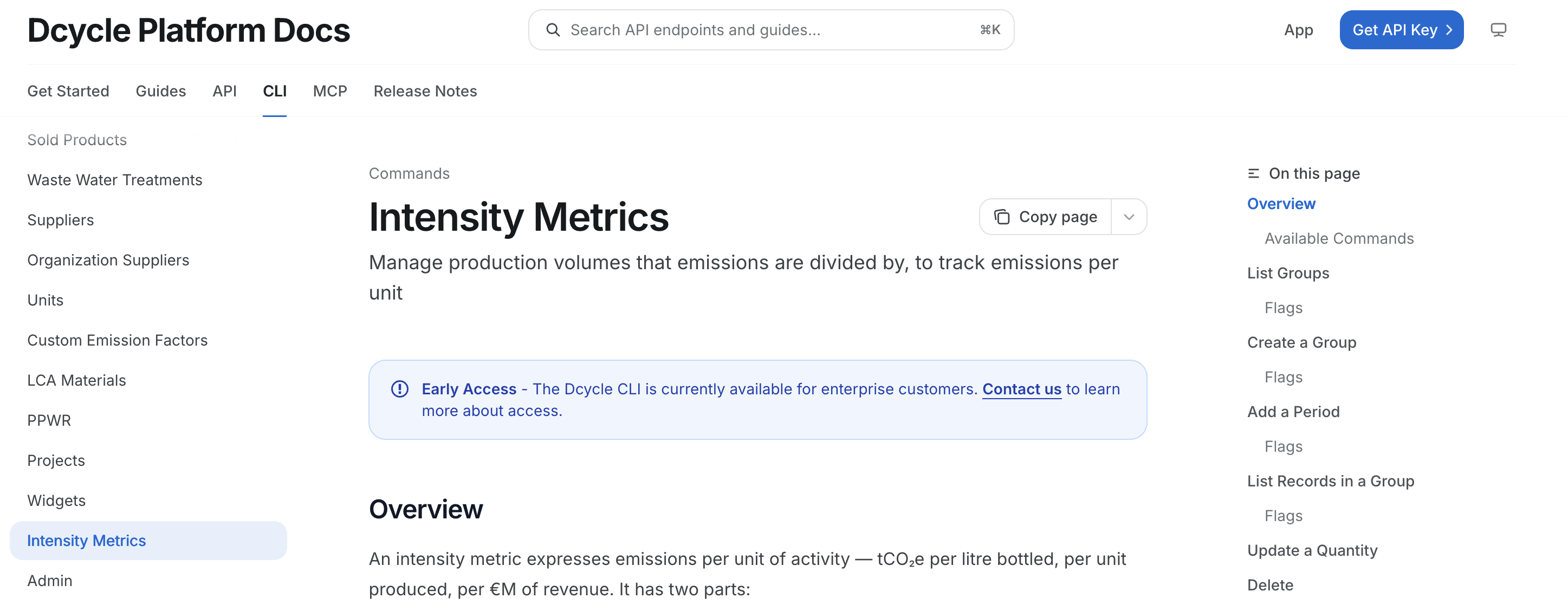Switch to the API tab
The height and width of the screenshot is (611, 1568).
[224, 90]
